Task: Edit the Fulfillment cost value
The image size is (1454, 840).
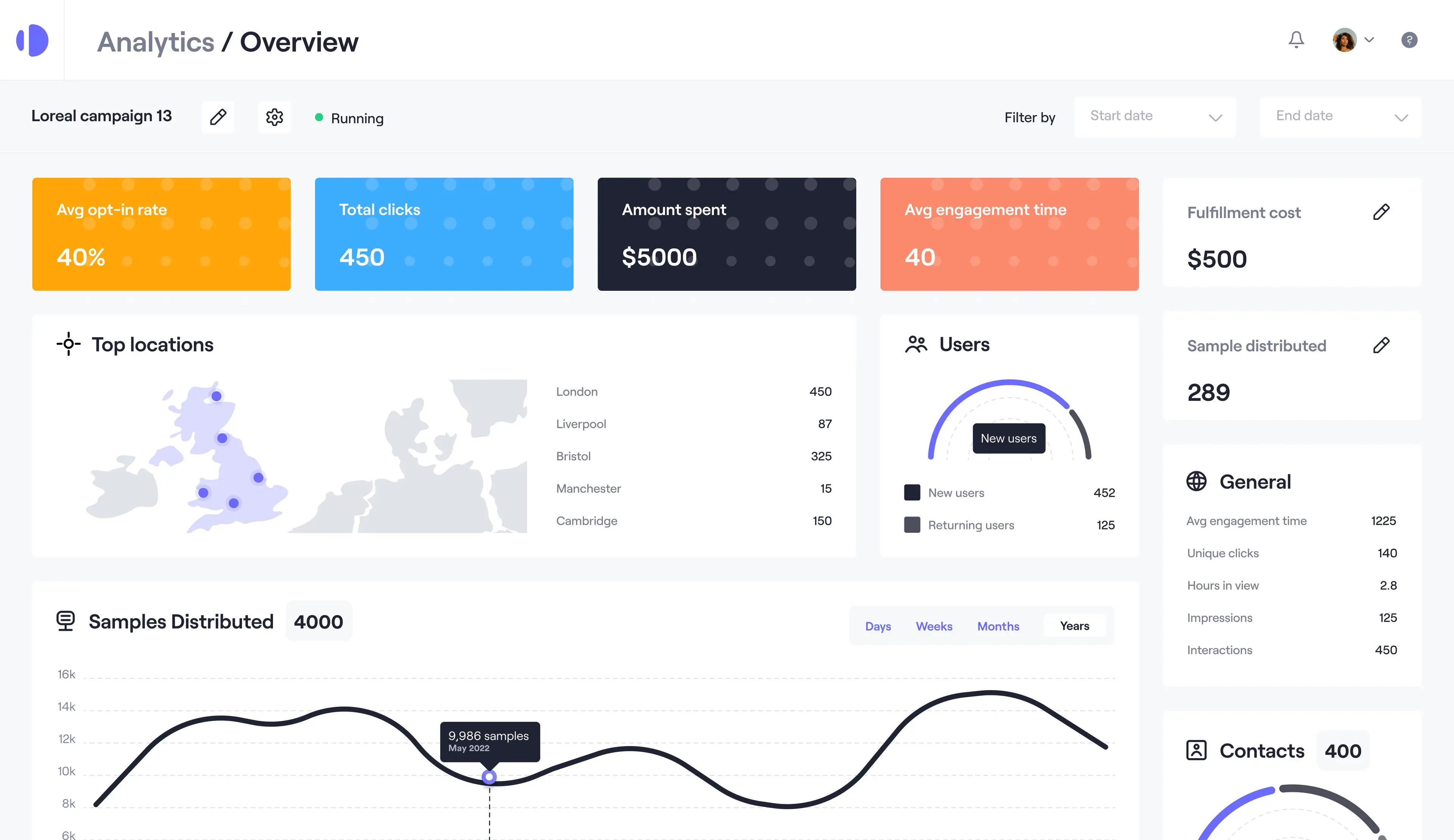Action: [1381, 212]
